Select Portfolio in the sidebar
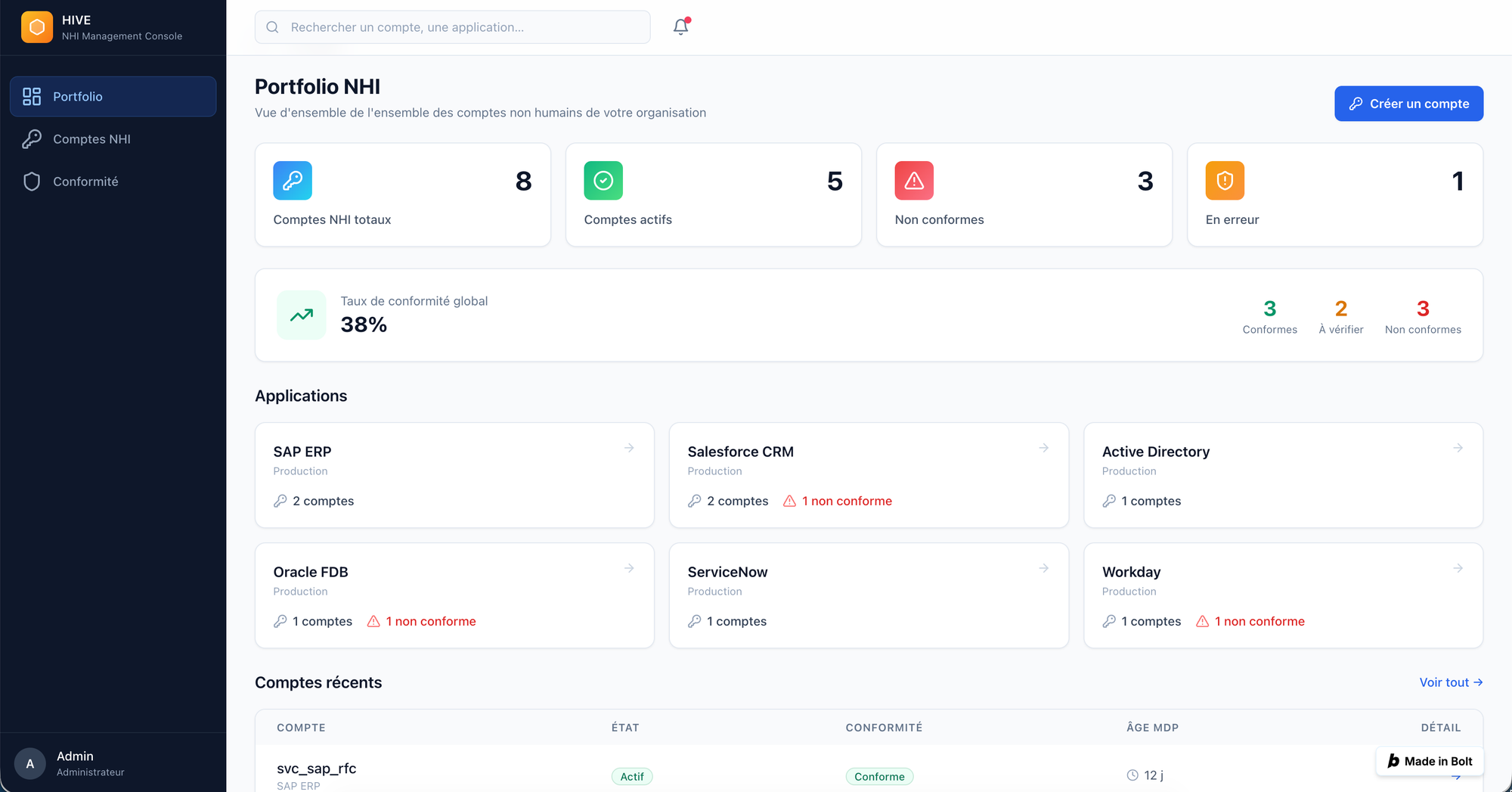The width and height of the screenshot is (1512, 792). 113,97
